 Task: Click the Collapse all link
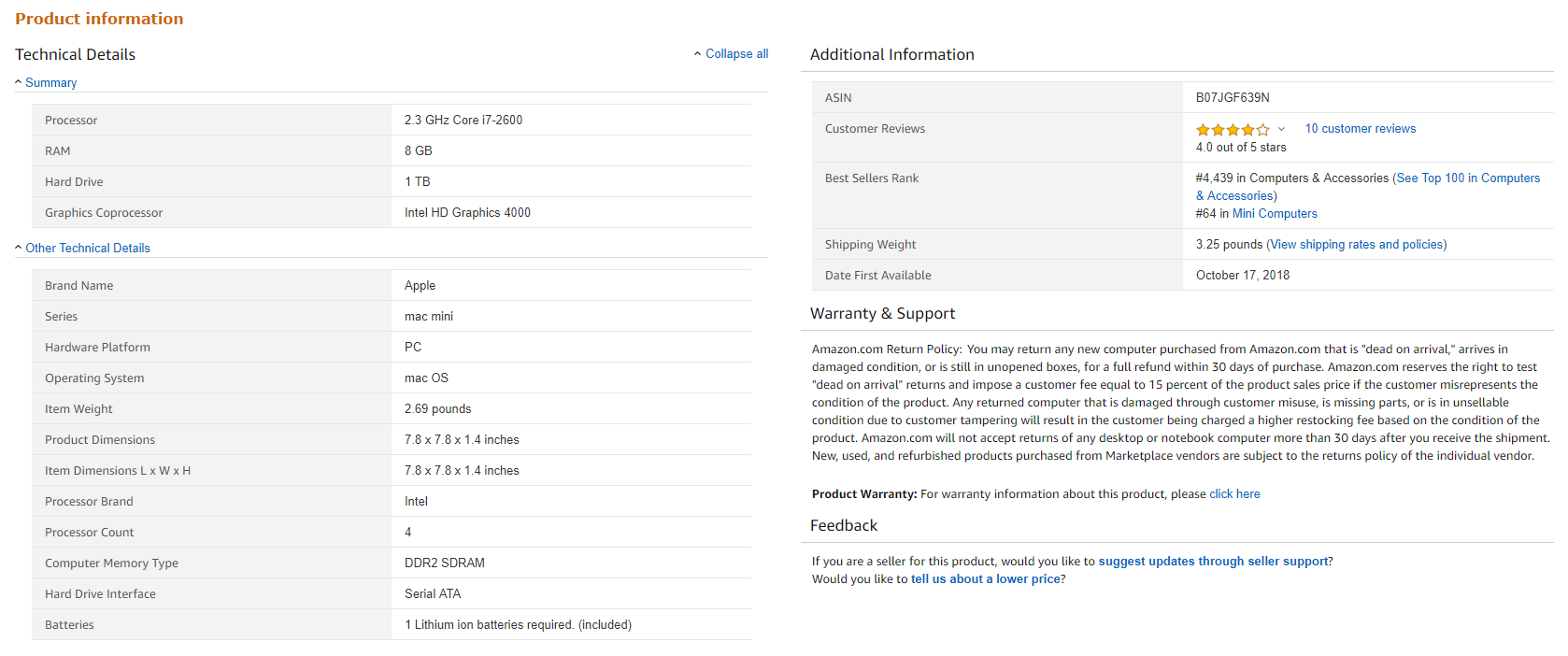[x=735, y=54]
